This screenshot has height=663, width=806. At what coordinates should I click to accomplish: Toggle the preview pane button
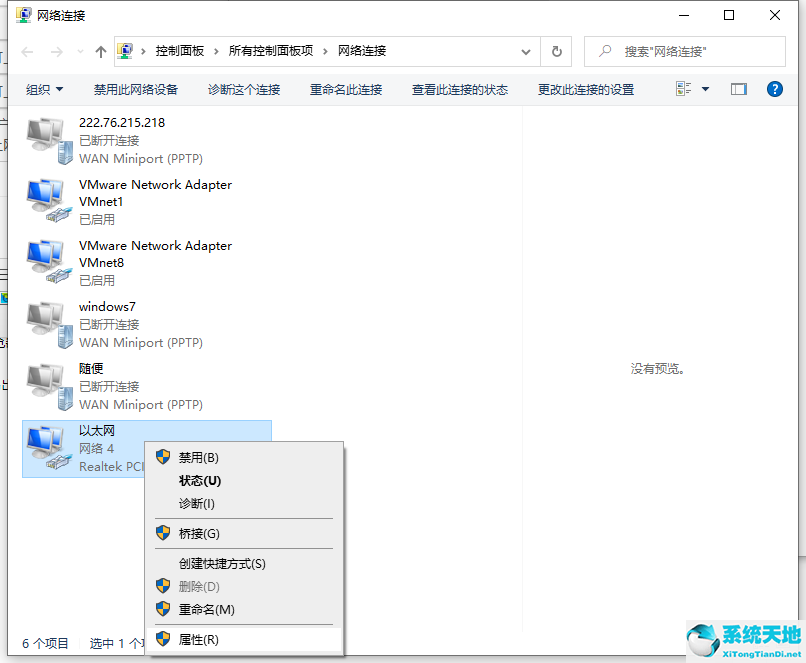point(738,89)
